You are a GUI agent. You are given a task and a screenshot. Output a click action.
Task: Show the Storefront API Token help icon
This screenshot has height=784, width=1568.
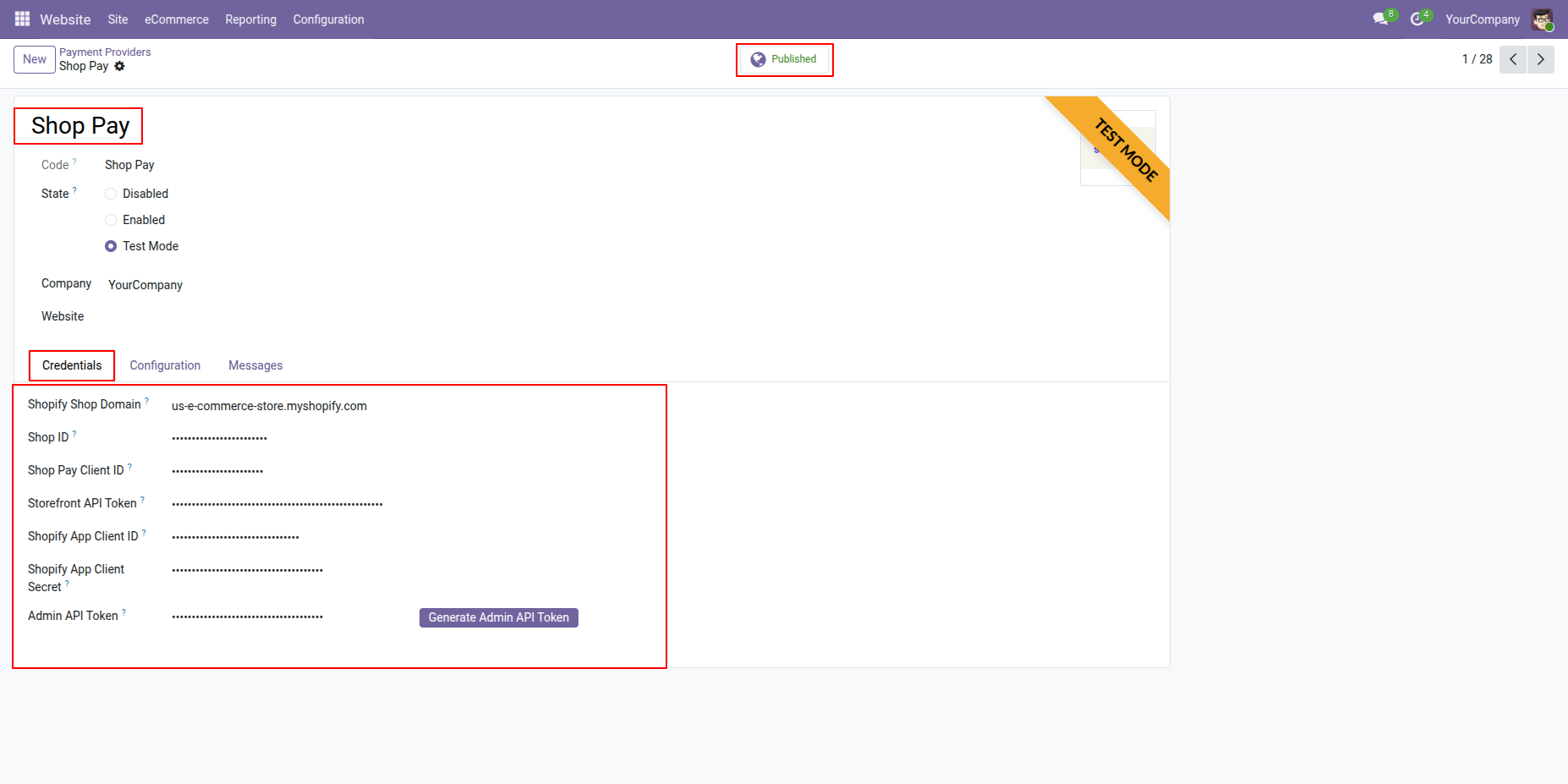pyautogui.click(x=142, y=499)
